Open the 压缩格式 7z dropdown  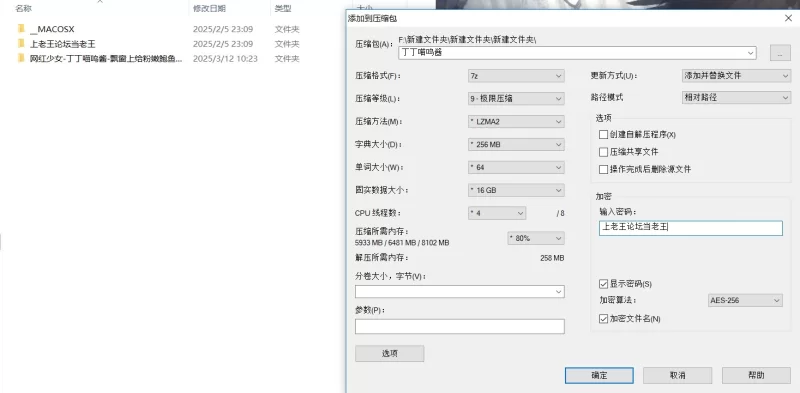(x=516, y=76)
